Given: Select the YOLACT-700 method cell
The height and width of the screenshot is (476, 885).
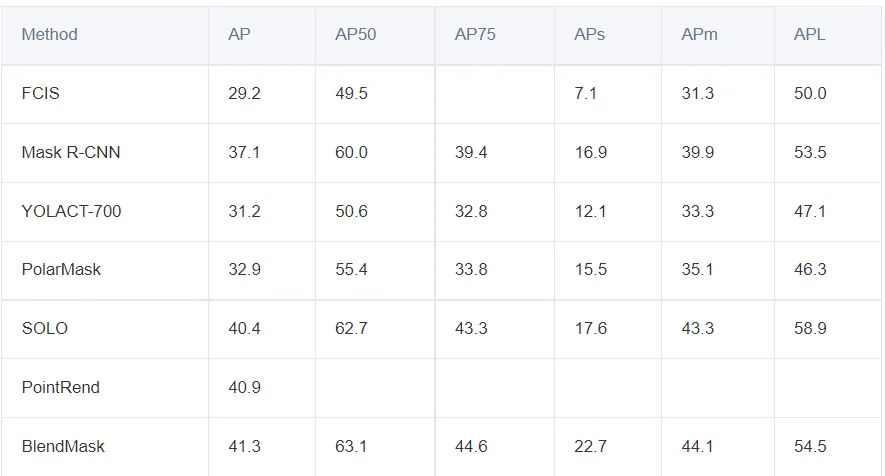Looking at the screenshot, I should [x=71, y=211].
